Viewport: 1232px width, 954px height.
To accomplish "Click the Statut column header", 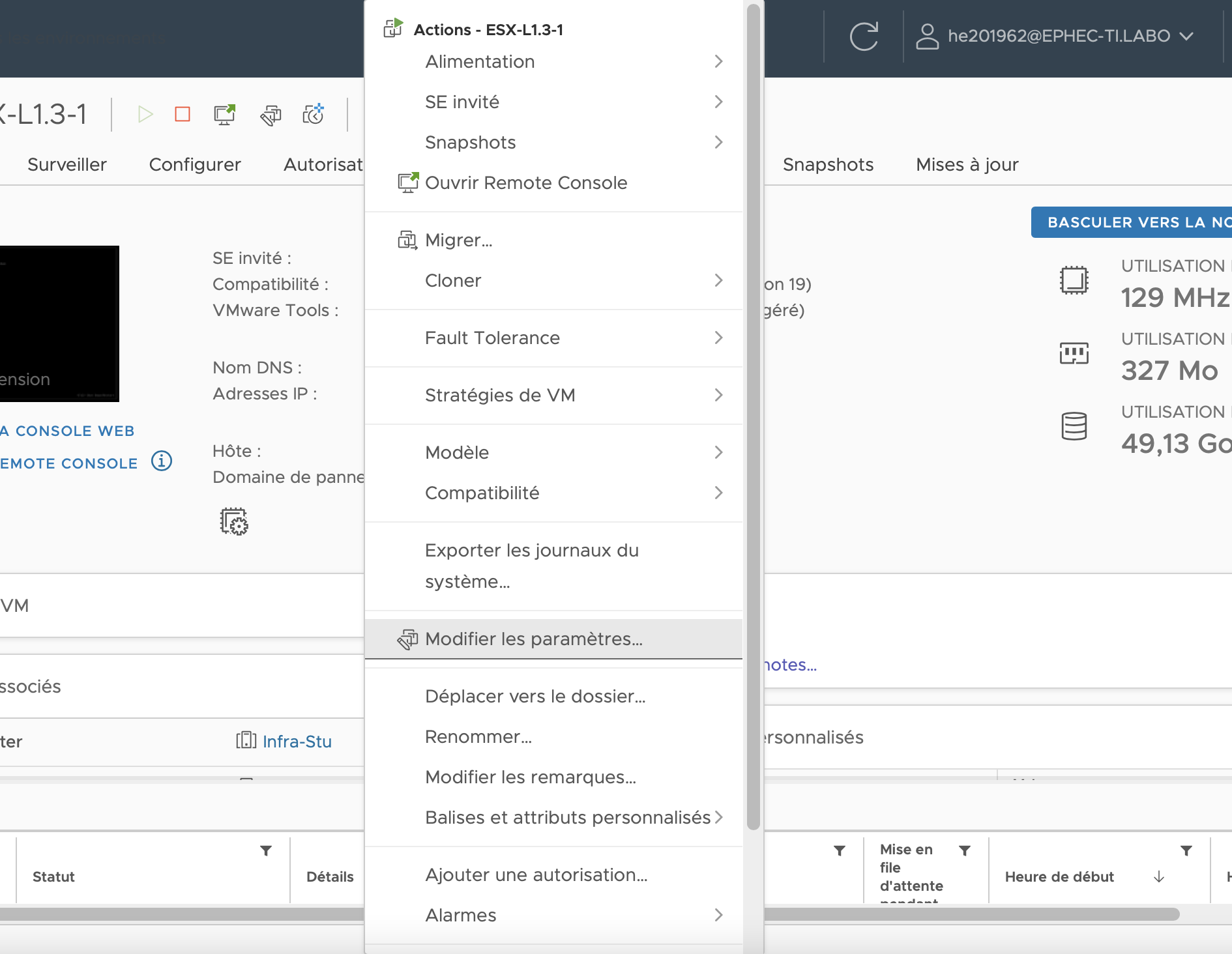I will coord(53,877).
